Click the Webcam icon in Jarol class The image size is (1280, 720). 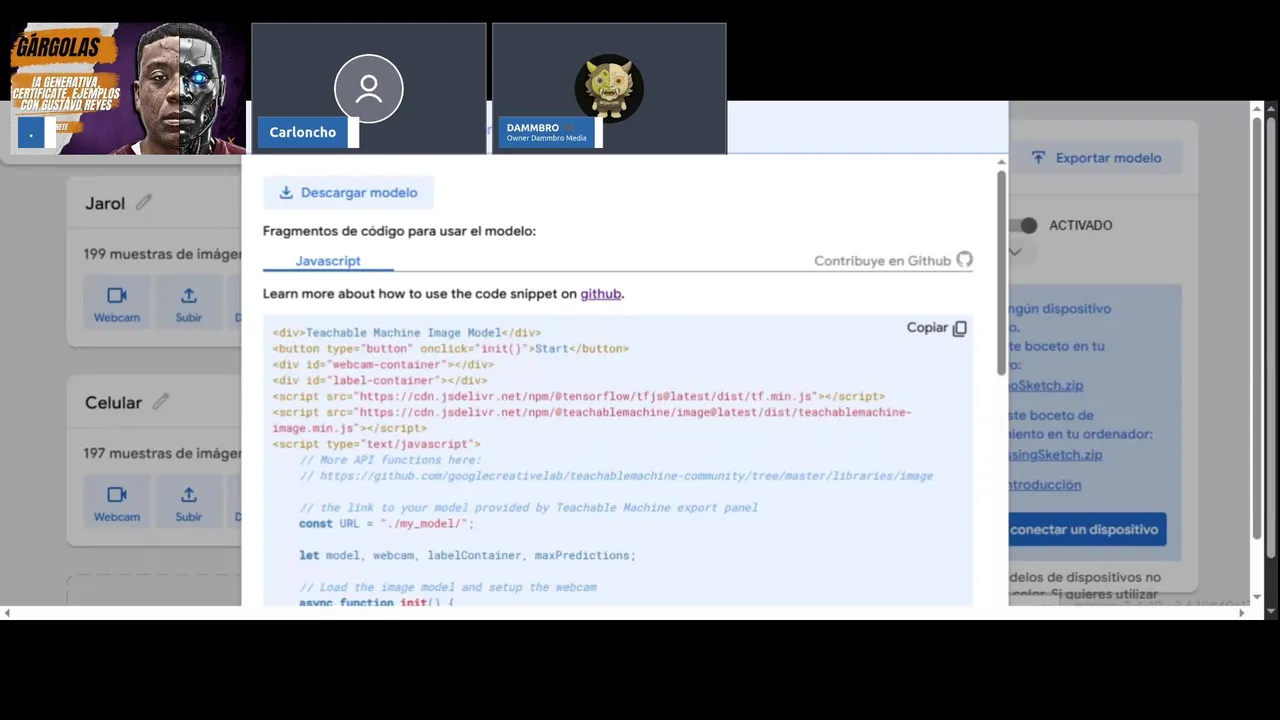point(117,295)
